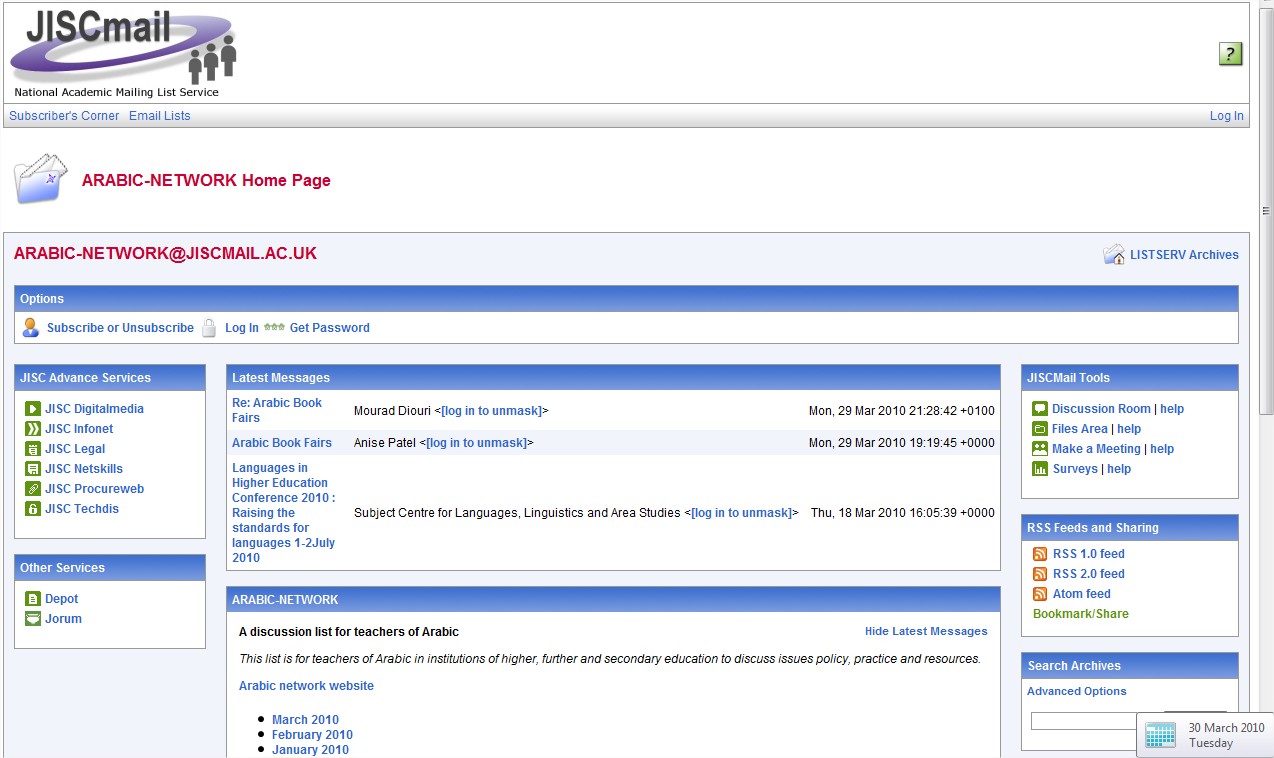Open the Arabic network website link
This screenshot has width=1274, height=758.
point(306,686)
